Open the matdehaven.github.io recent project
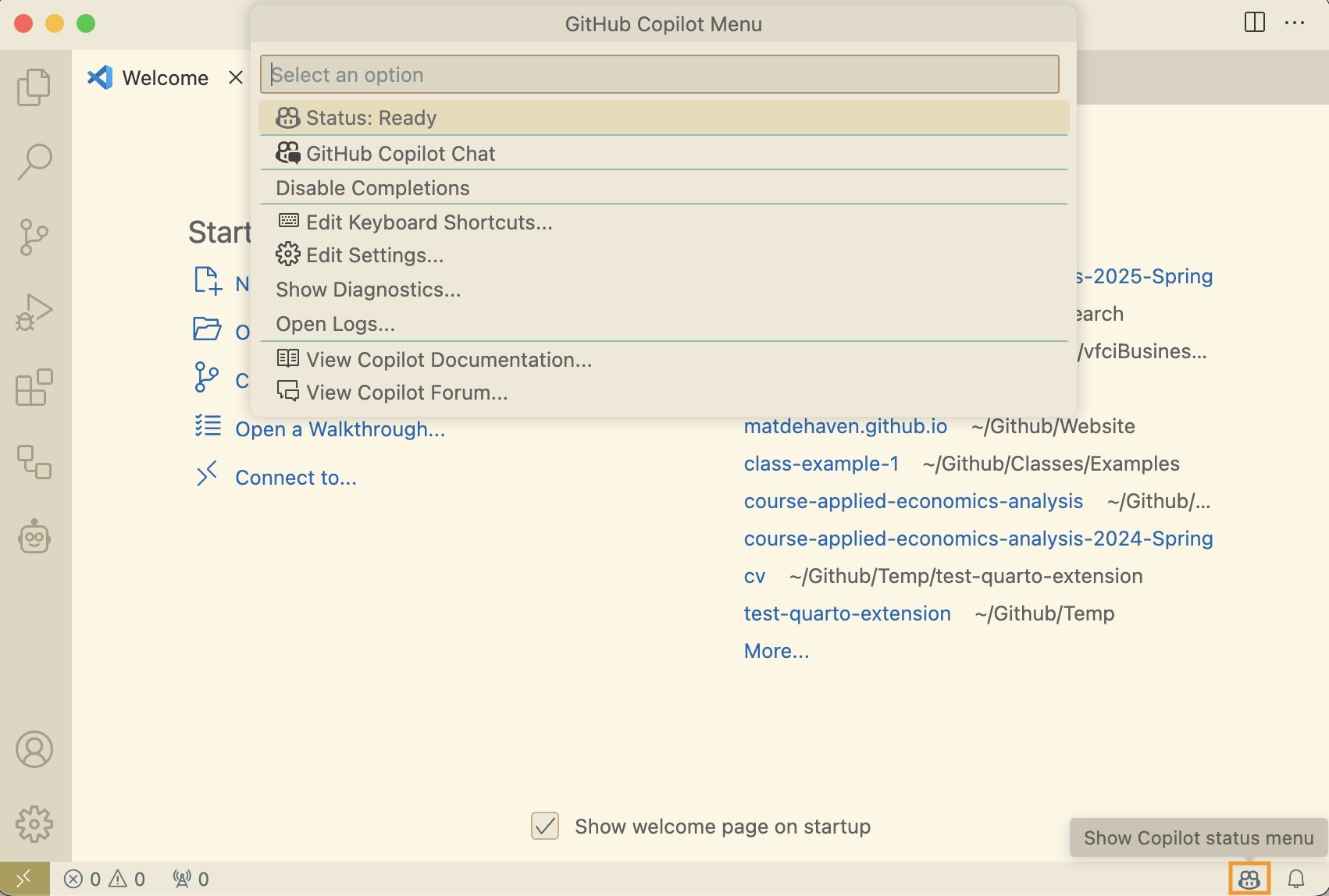Image resolution: width=1329 pixels, height=896 pixels. tap(845, 426)
